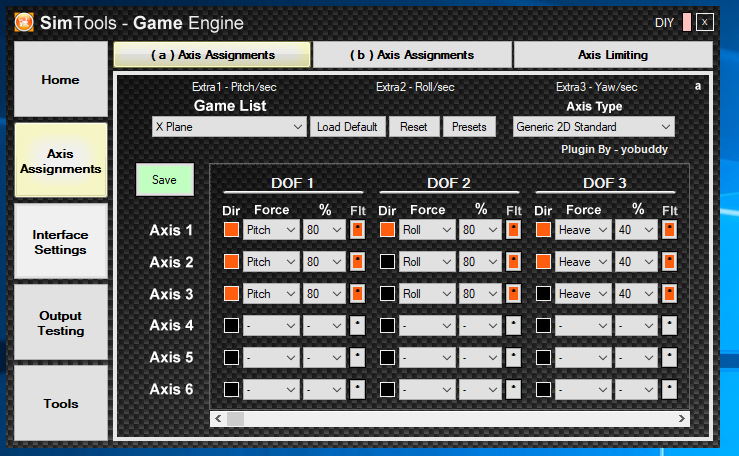Toggle Axis 1 DOF 1 filter button
739x456 pixels.
tap(358, 230)
